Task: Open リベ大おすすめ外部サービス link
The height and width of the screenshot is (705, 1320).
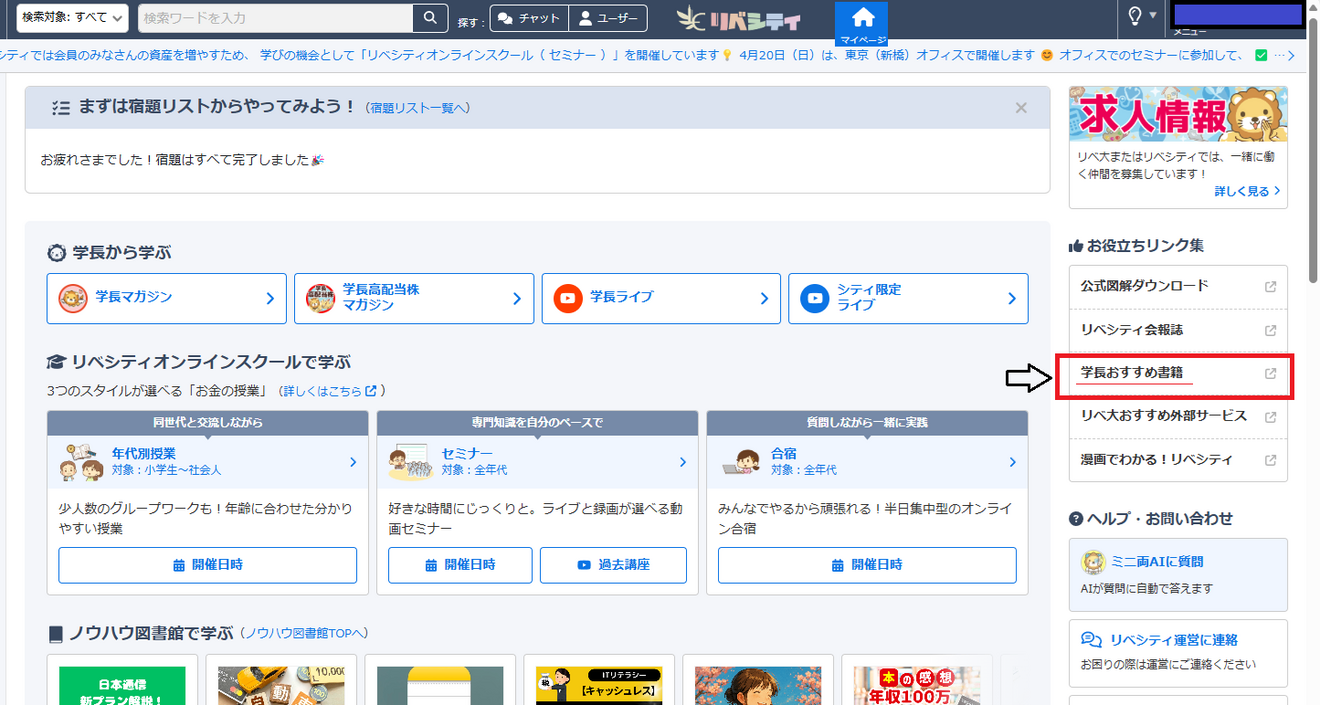Action: point(1178,416)
